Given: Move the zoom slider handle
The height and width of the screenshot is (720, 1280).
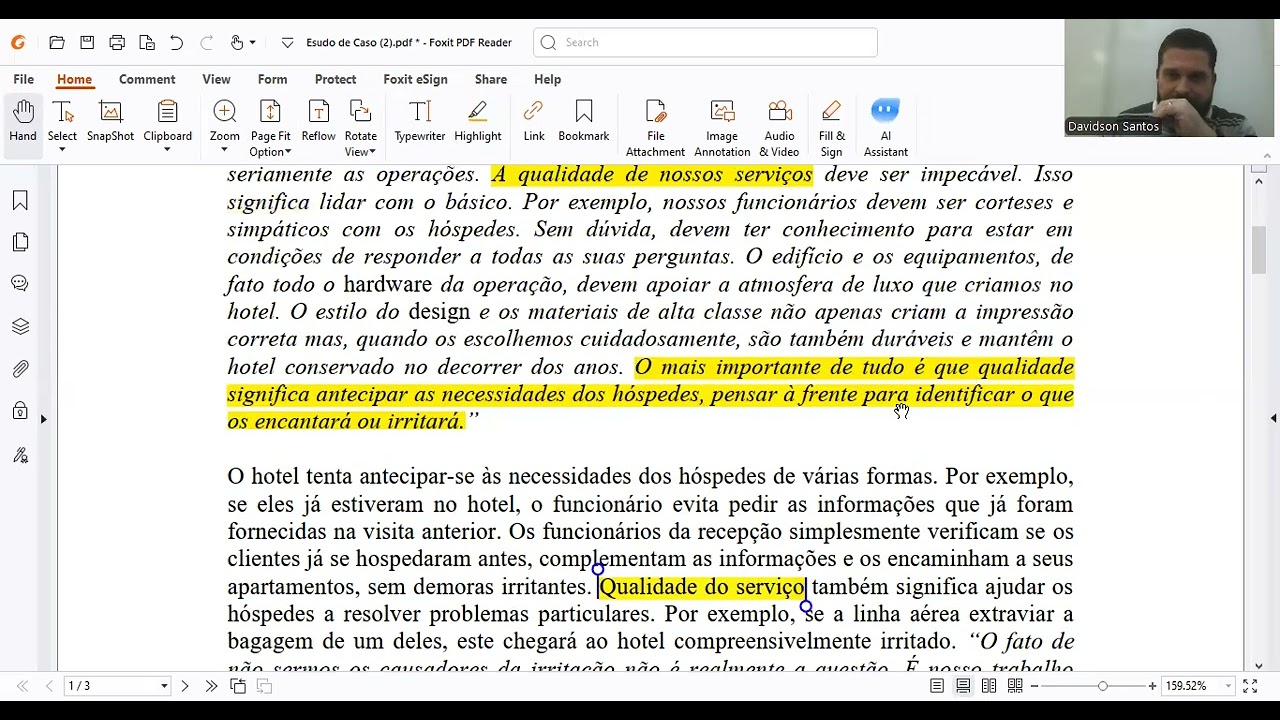Looking at the screenshot, I should click(1102, 686).
